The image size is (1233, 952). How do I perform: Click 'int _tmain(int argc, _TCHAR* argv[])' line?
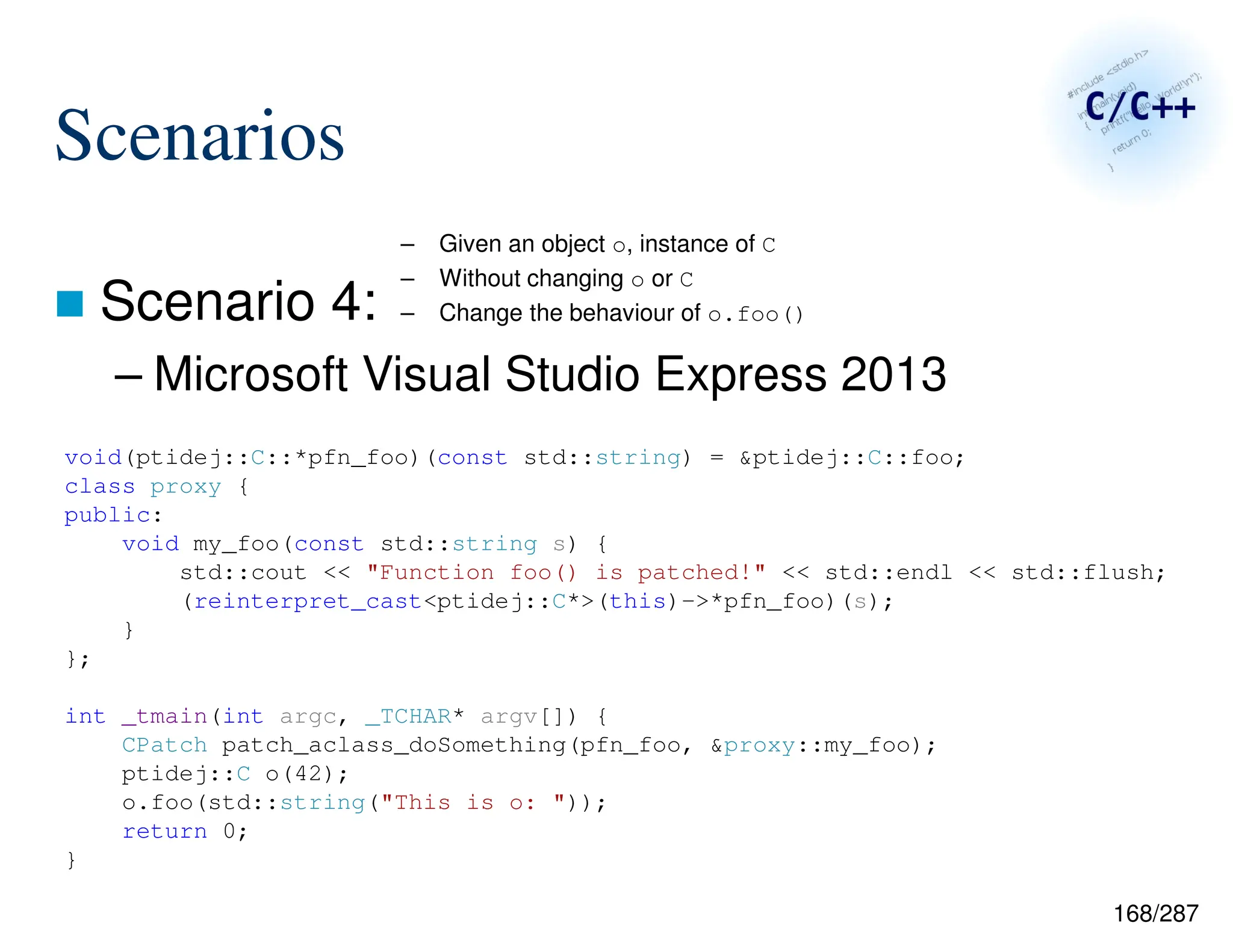(337, 716)
